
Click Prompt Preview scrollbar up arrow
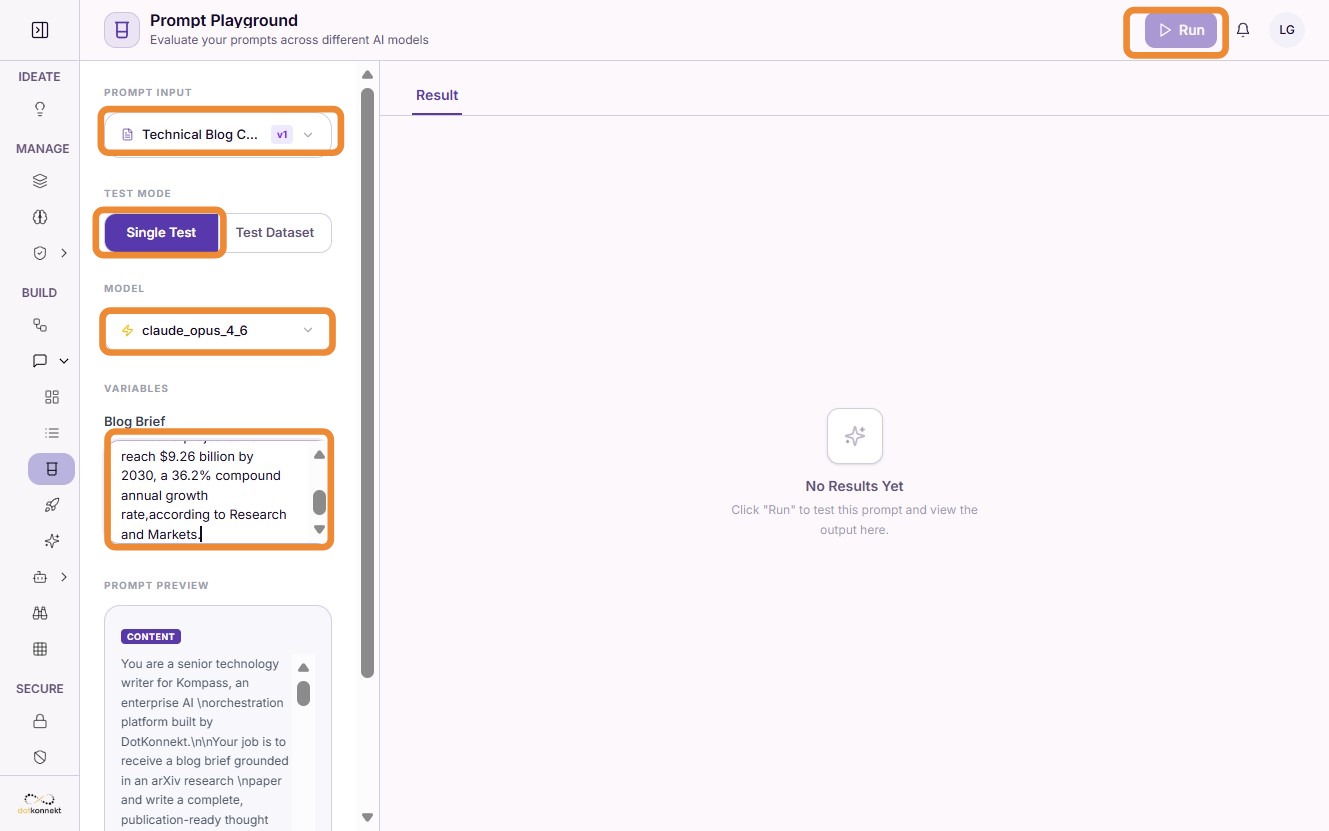point(304,668)
